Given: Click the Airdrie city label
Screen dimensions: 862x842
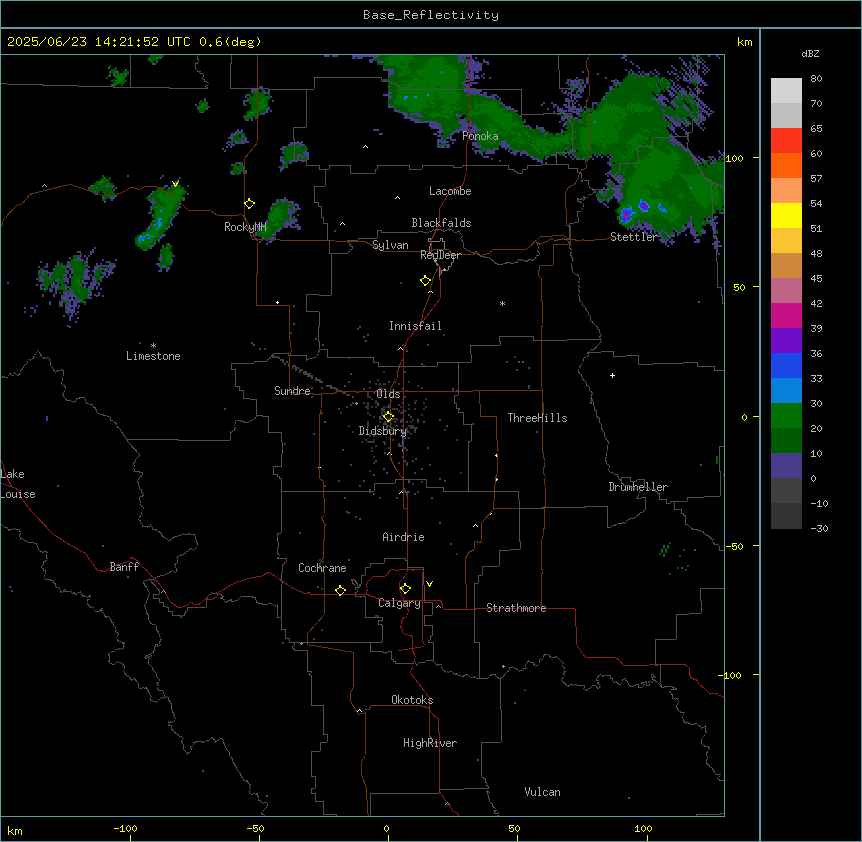Looking at the screenshot, I should (403, 537).
